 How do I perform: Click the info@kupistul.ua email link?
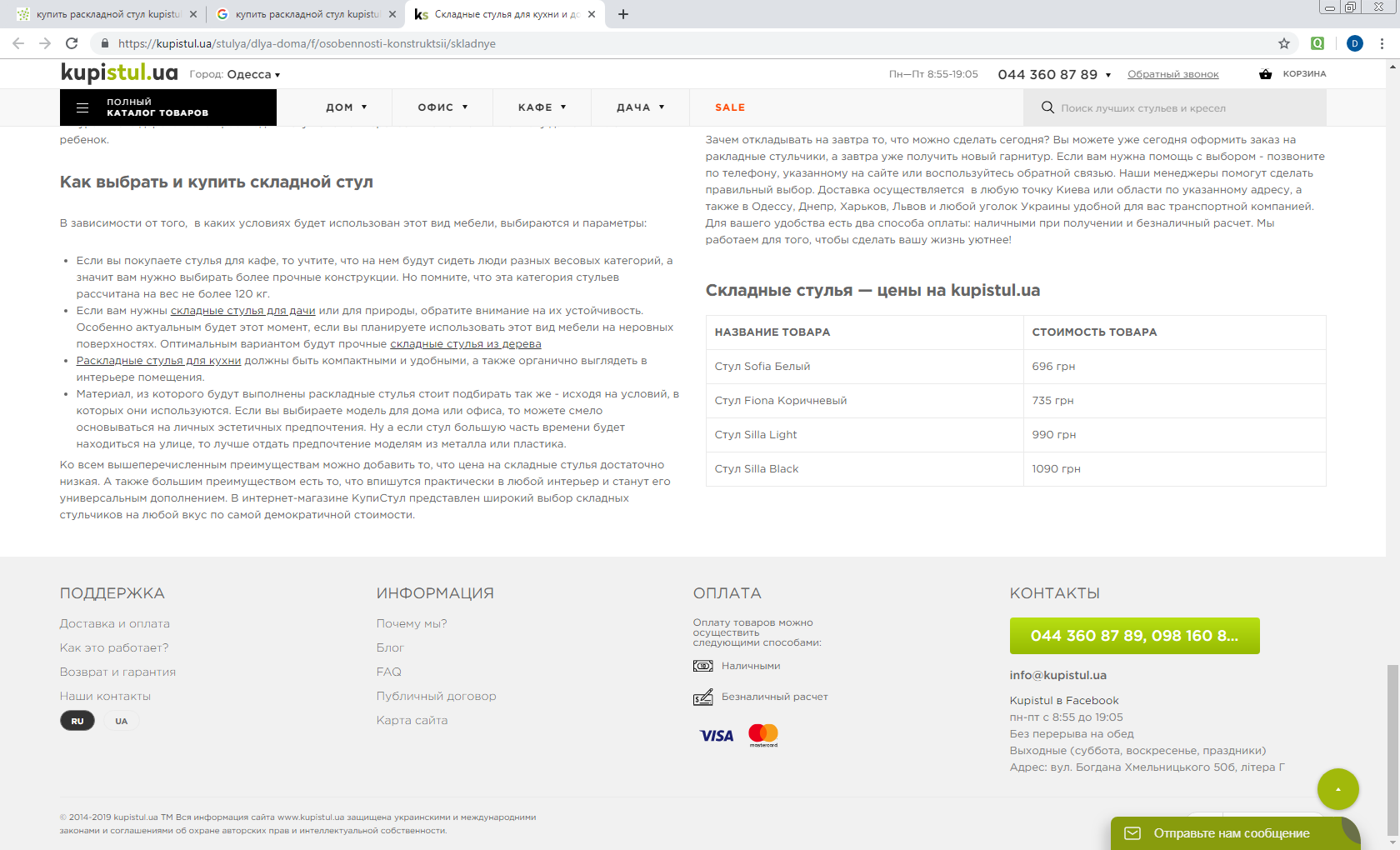1058,675
